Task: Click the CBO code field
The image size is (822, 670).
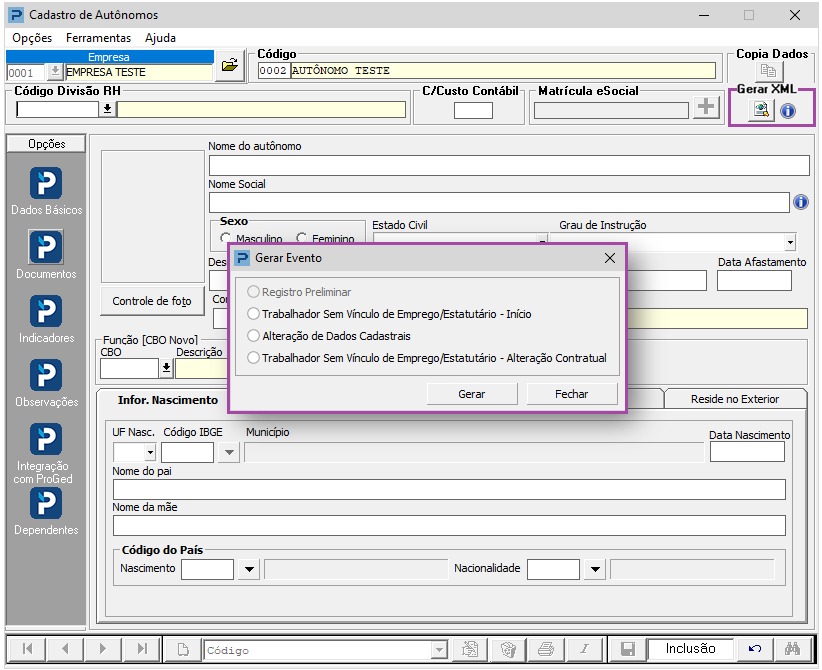Action: [x=129, y=368]
